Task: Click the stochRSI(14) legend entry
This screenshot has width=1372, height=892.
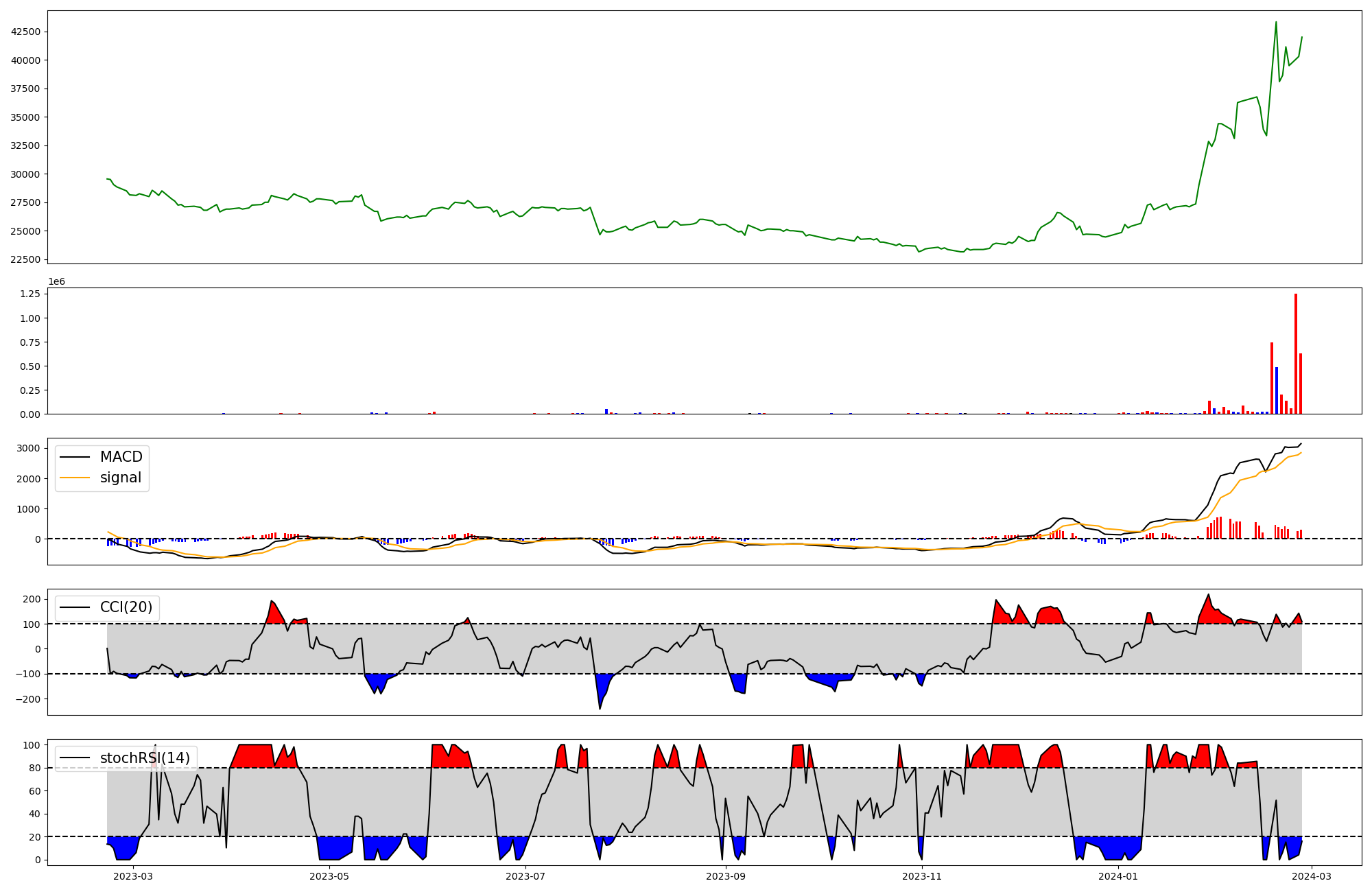Action: pyautogui.click(x=145, y=758)
